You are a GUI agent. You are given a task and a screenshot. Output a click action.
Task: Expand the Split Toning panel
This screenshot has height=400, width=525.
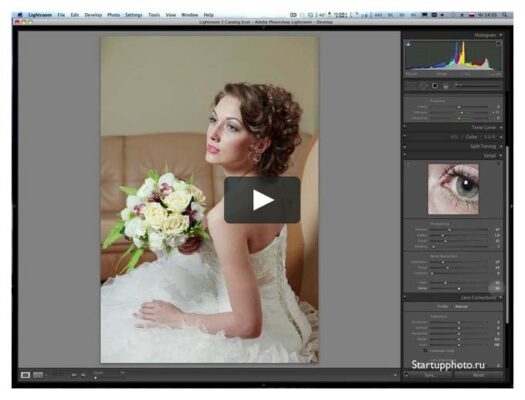(x=501, y=146)
